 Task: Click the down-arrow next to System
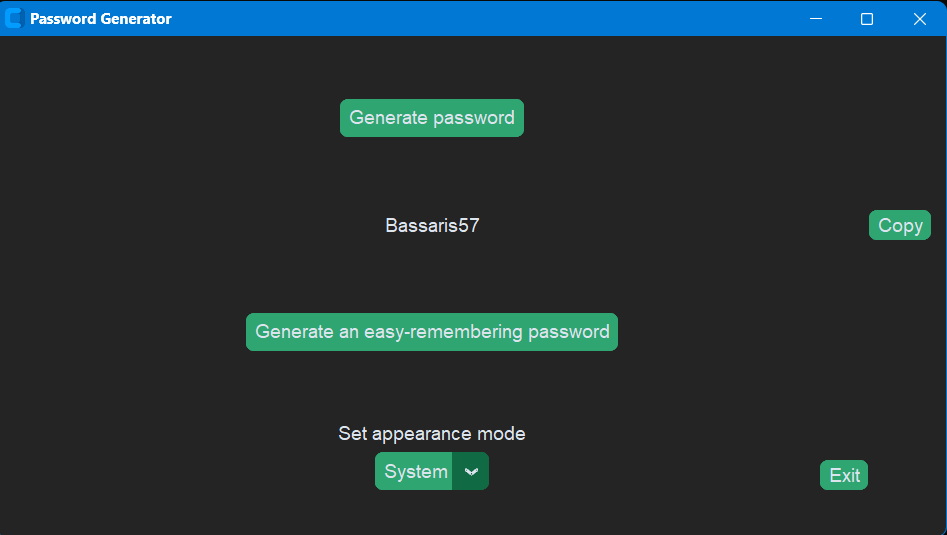pyautogui.click(x=471, y=472)
